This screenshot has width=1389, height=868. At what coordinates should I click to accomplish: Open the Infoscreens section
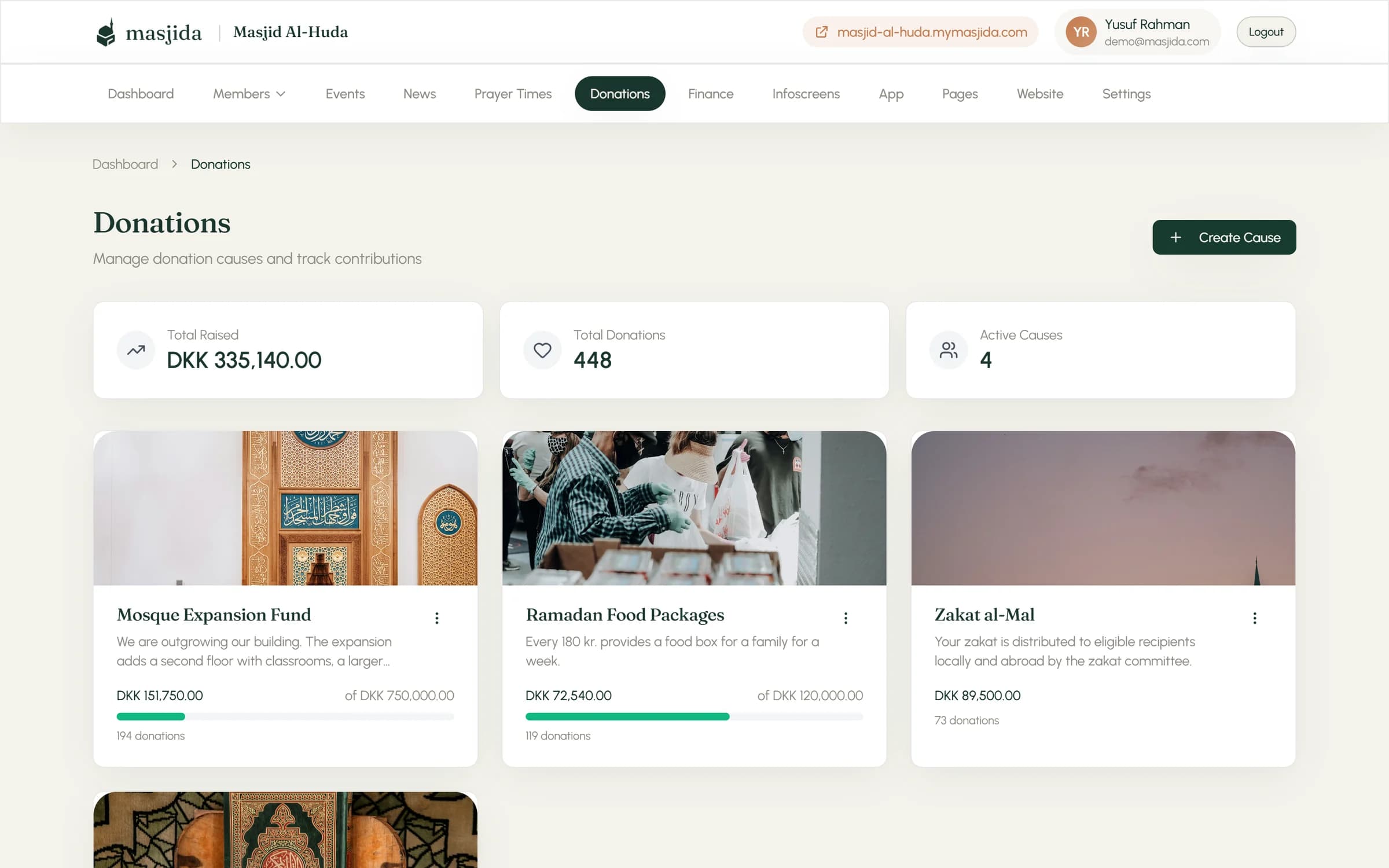point(806,94)
